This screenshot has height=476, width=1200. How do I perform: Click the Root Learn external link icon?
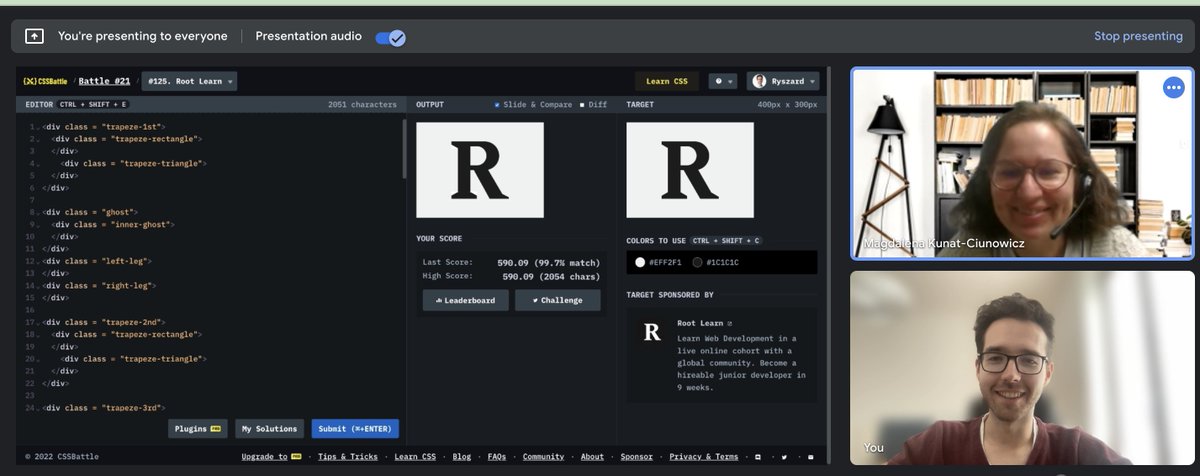(729, 324)
